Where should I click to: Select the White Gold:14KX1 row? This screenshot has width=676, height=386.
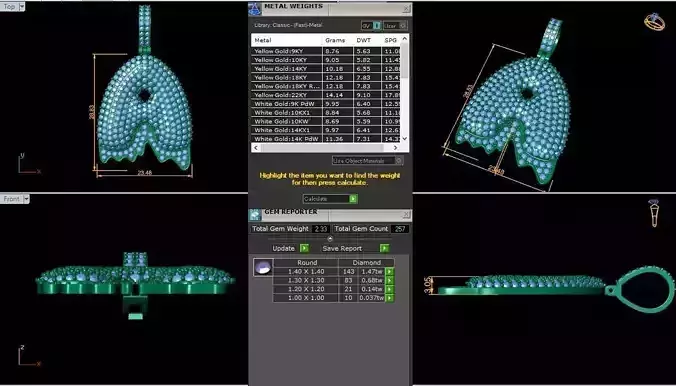click(326, 130)
